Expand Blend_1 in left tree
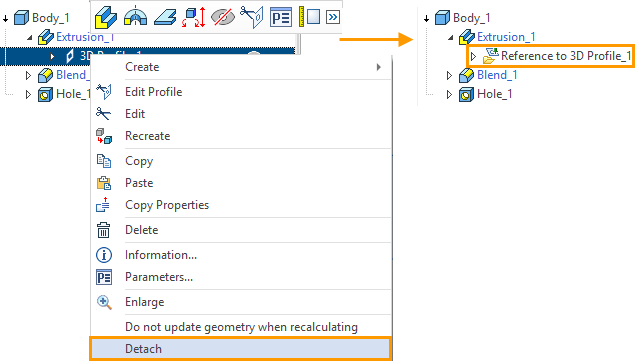The height and width of the screenshot is (361, 638). point(28,75)
